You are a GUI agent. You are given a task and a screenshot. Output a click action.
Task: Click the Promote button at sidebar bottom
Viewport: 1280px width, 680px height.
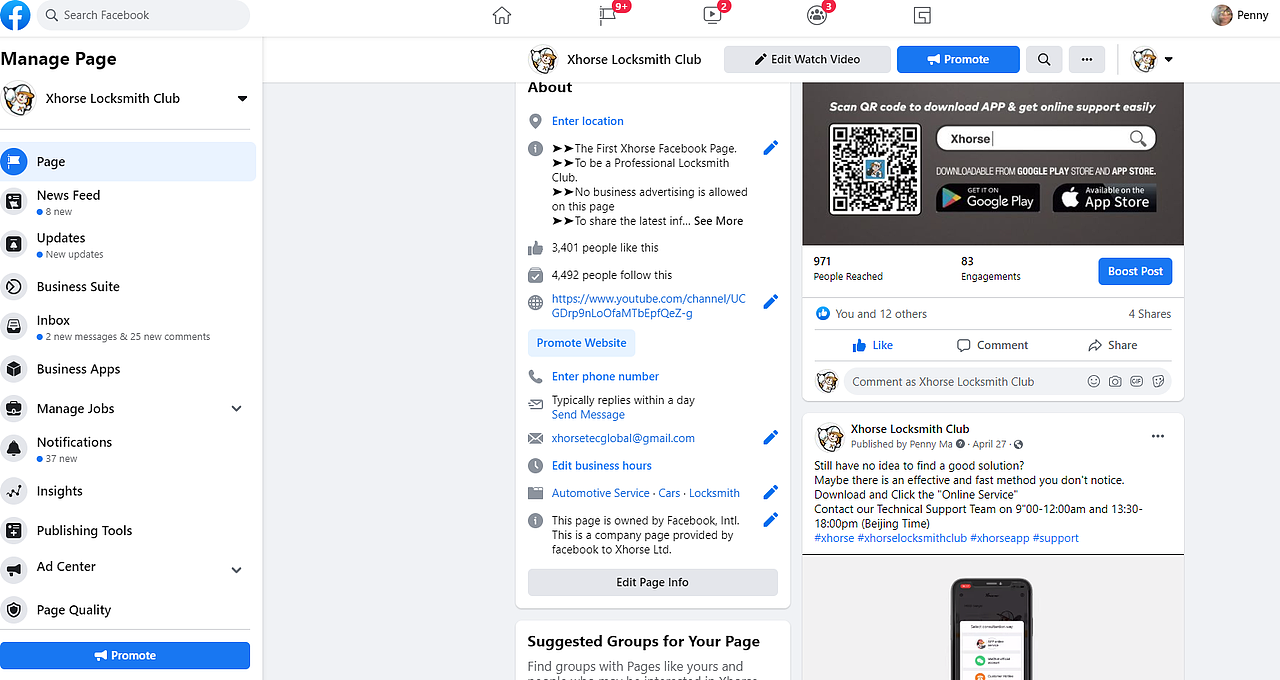click(x=125, y=656)
